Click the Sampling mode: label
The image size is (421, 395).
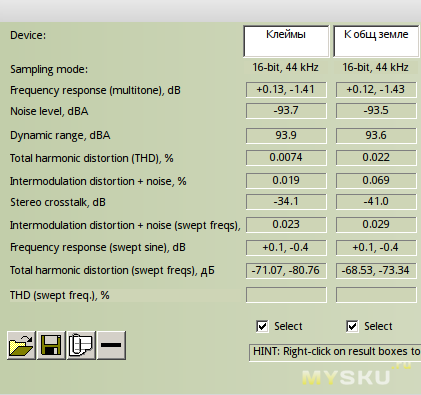[x=49, y=69]
